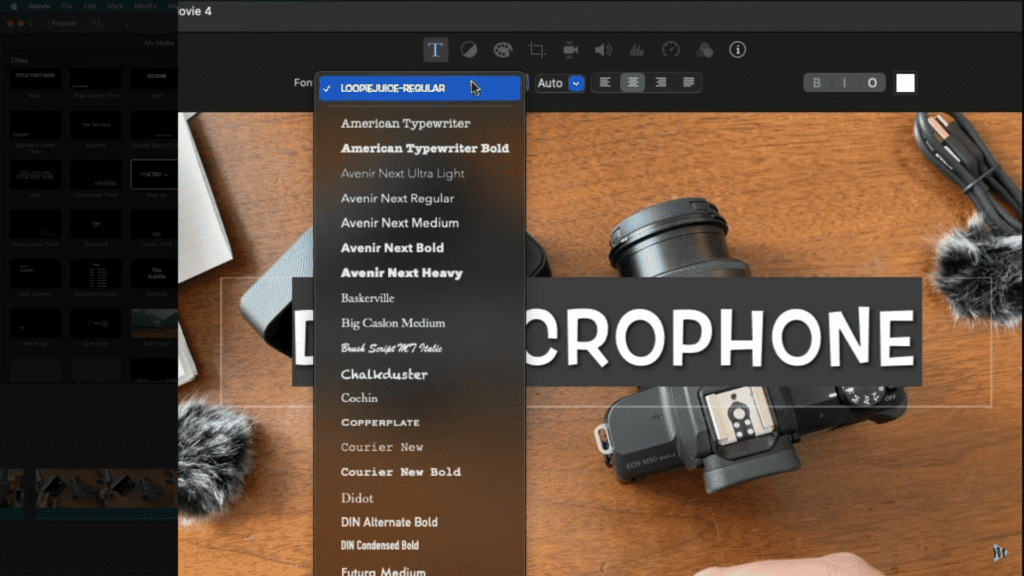The width and height of the screenshot is (1024, 576).
Task: Open the color correction palette icon
Action: pyautogui.click(x=502, y=50)
